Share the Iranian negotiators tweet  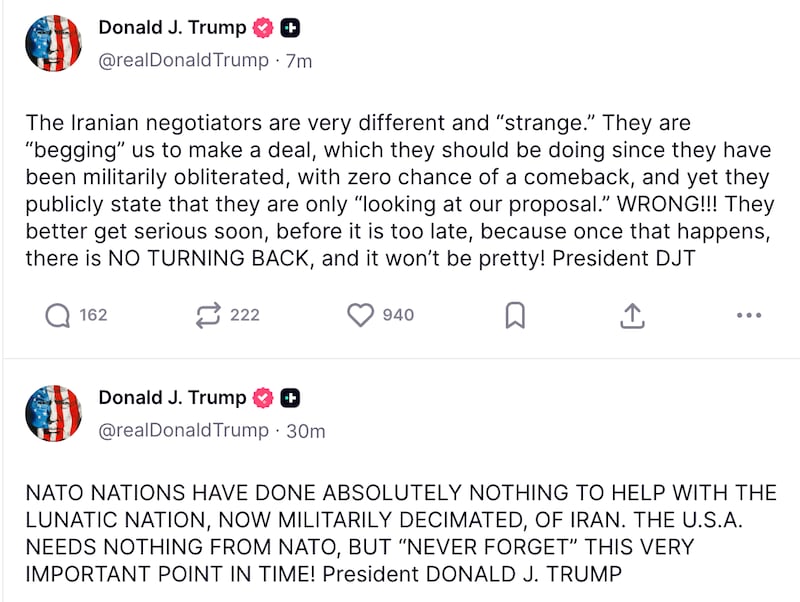tap(632, 313)
